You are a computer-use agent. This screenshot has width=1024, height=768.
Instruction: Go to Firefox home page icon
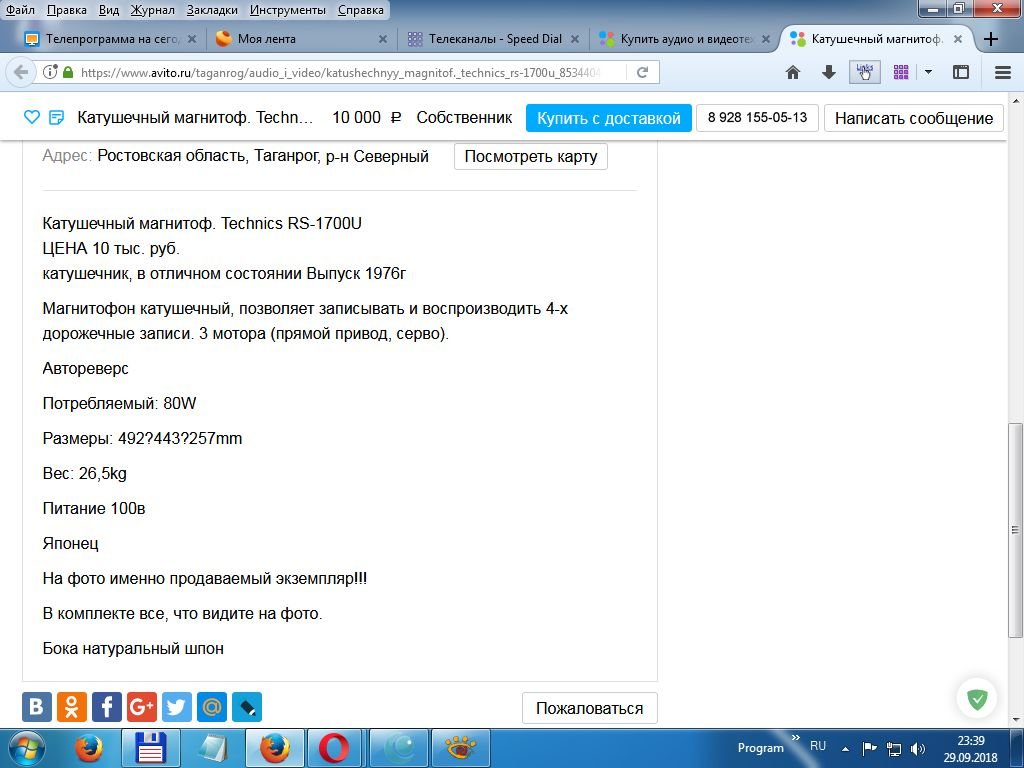[x=793, y=72]
